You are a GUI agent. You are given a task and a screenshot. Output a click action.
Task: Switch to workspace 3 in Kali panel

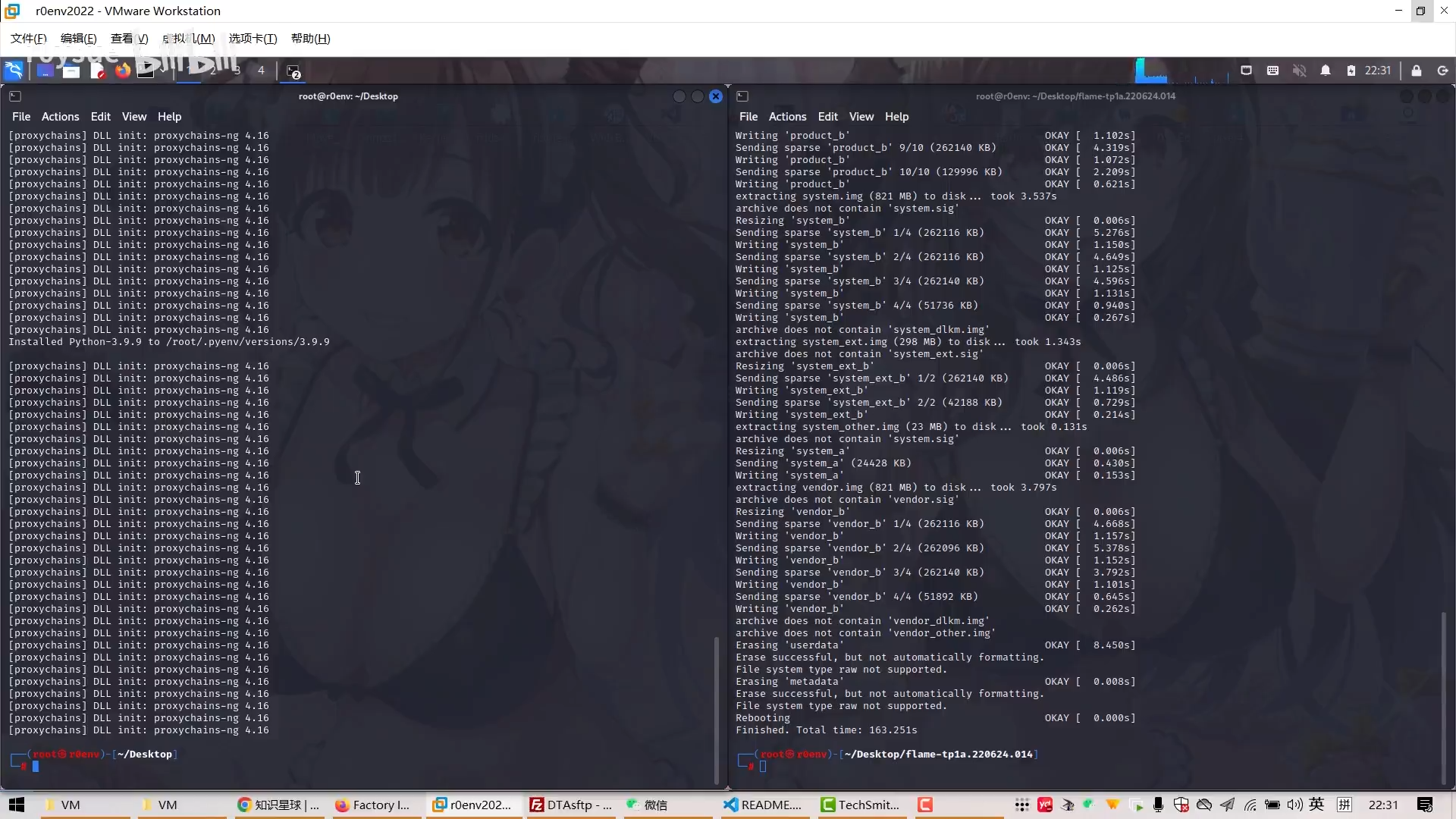[x=237, y=71]
